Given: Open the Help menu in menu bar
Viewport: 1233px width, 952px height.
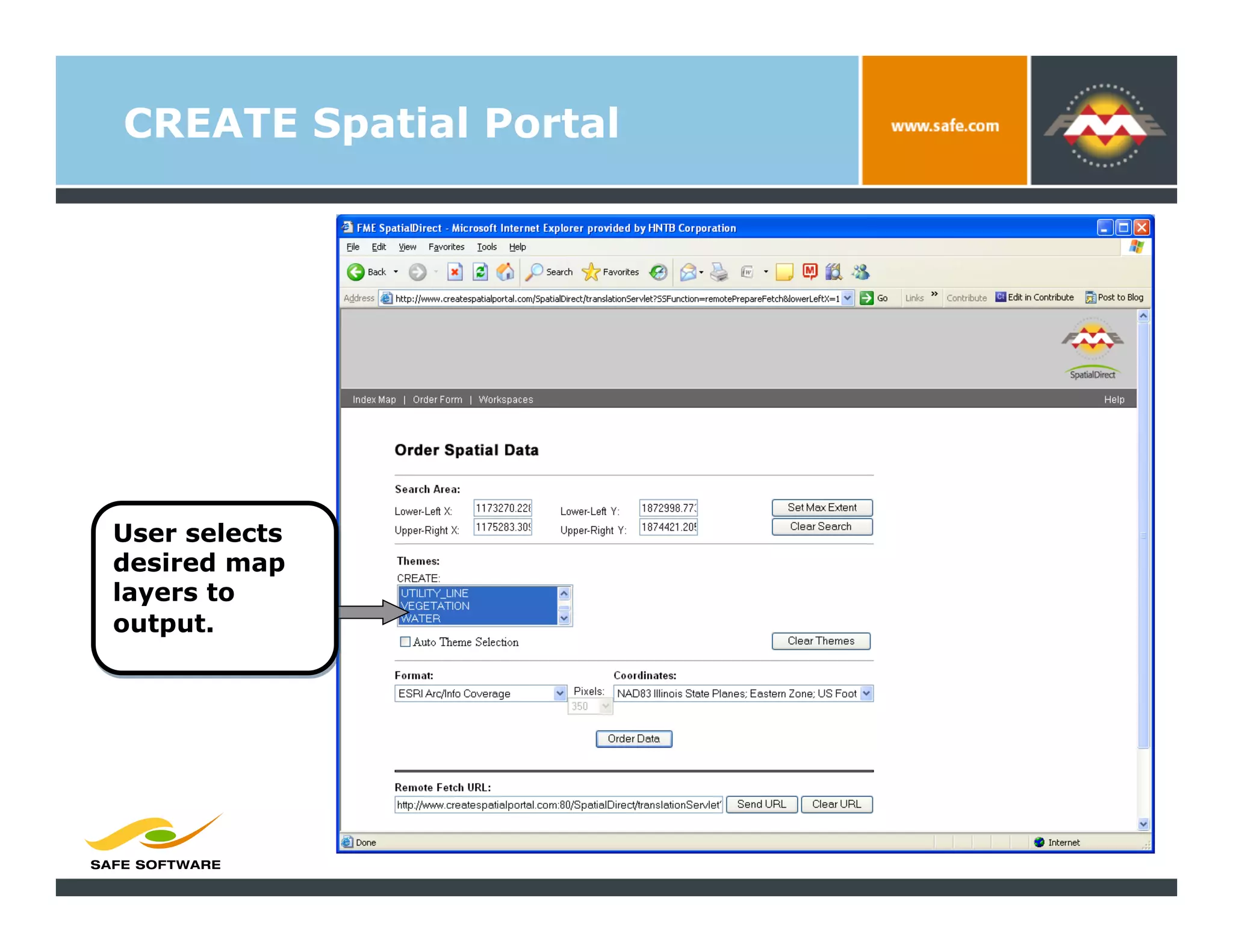Looking at the screenshot, I should click(x=517, y=247).
